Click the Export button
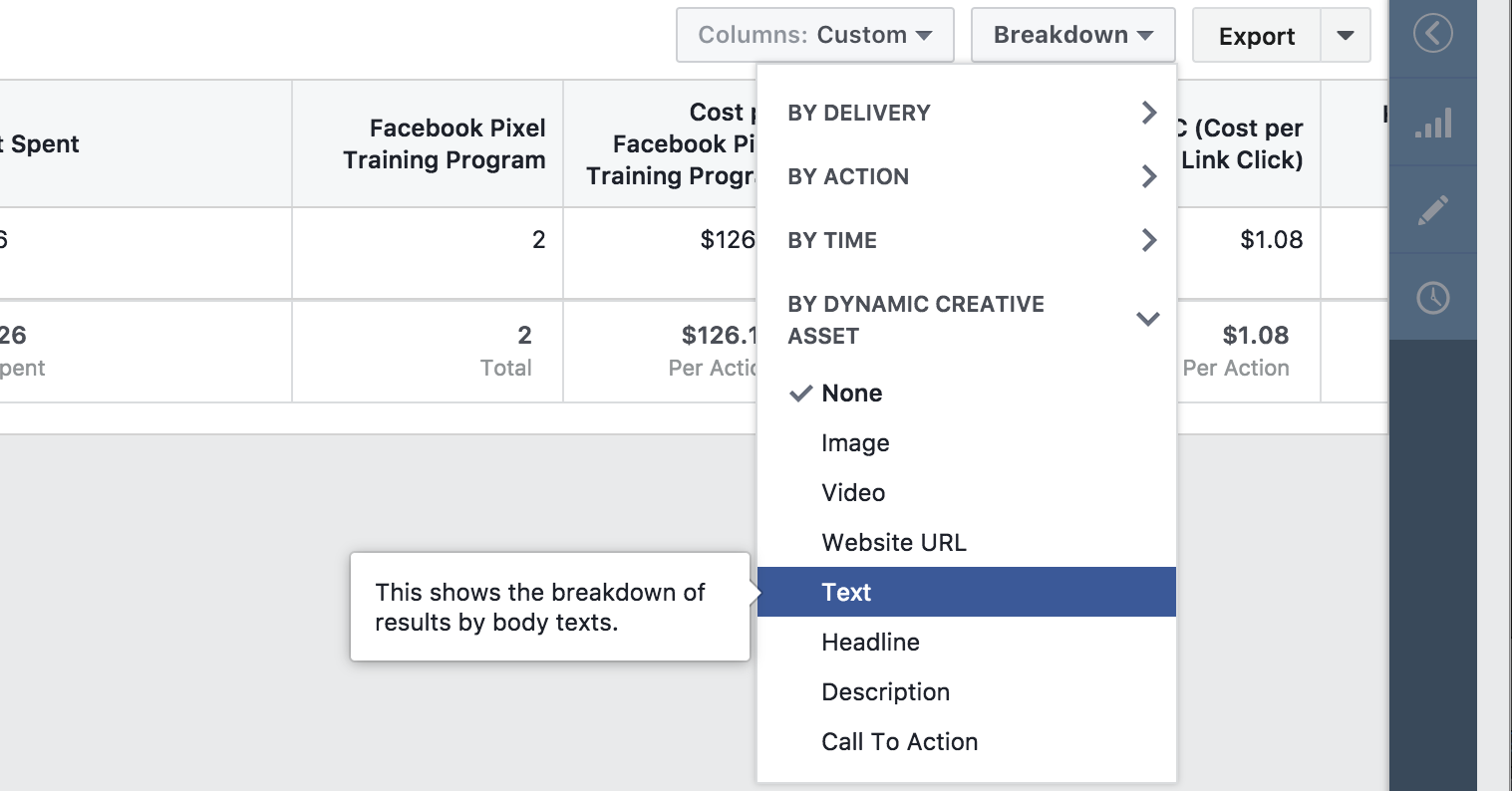This screenshot has height=791, width=1512. [x=1255, y=34]
